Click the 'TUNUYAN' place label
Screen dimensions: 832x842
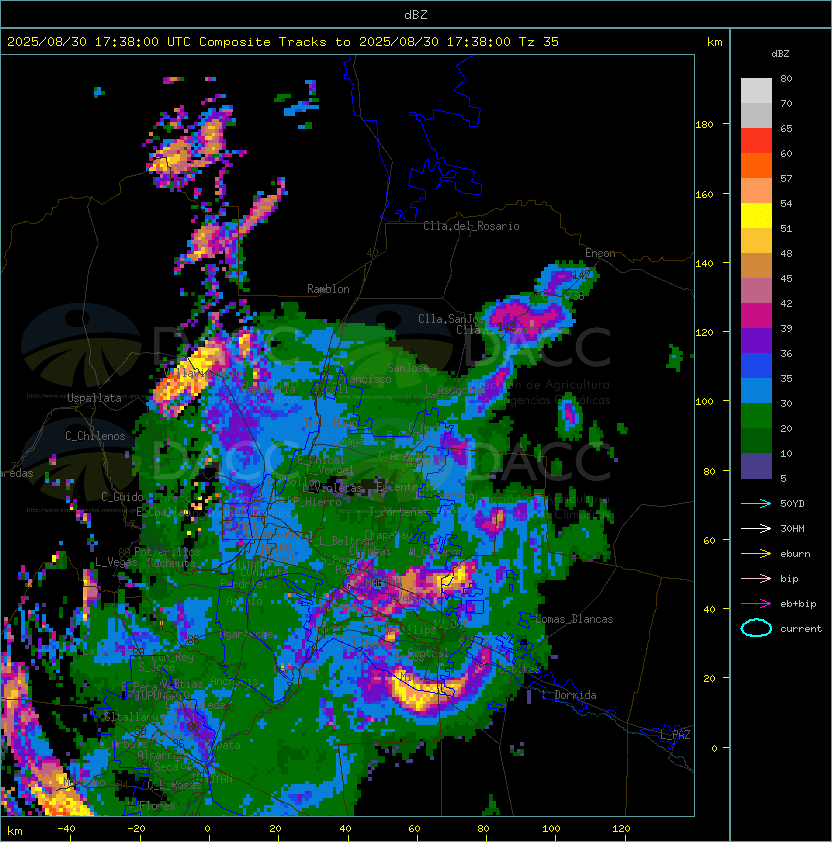click(212, 779)
